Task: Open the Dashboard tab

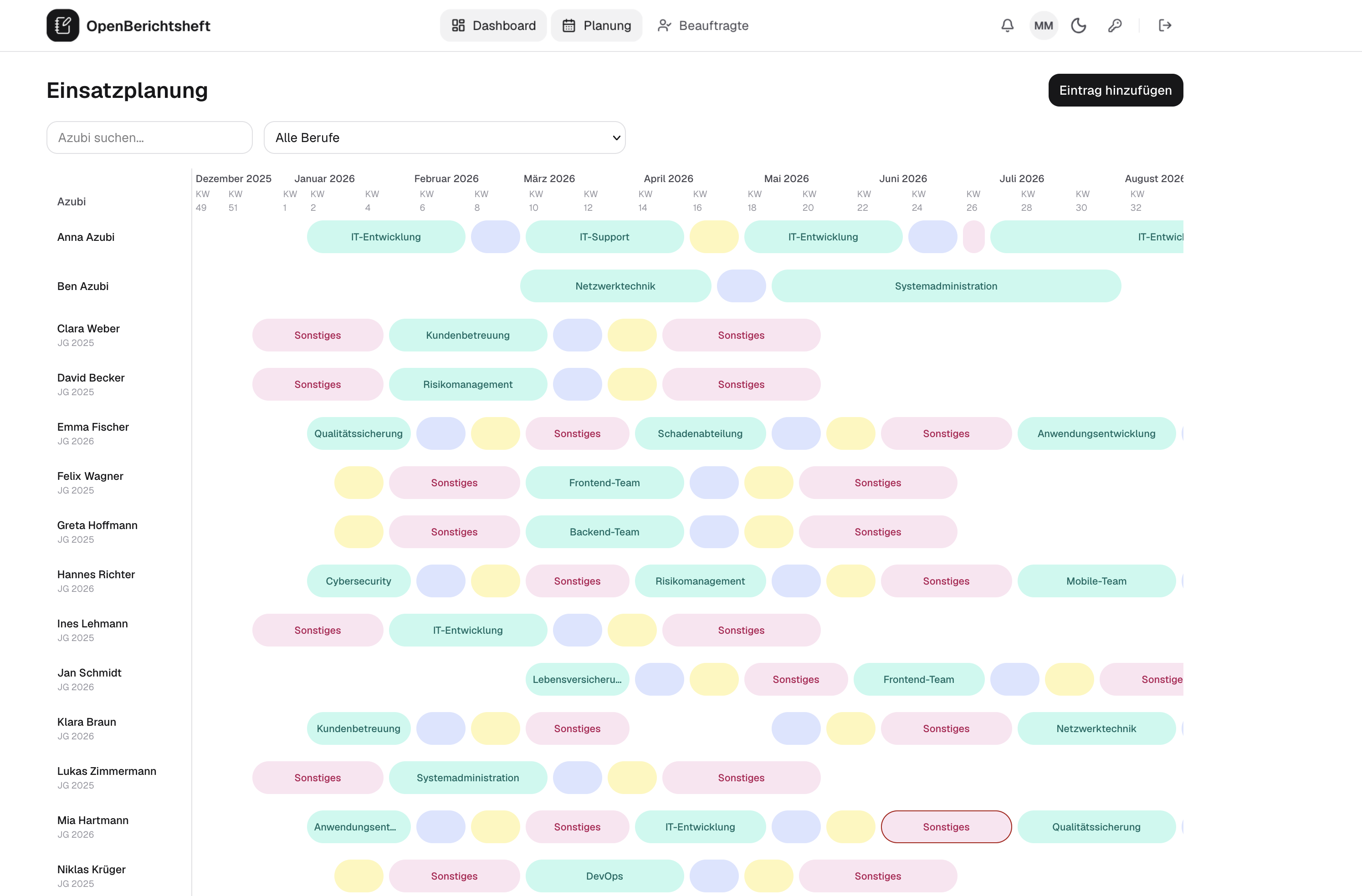Action: (493, 26)
